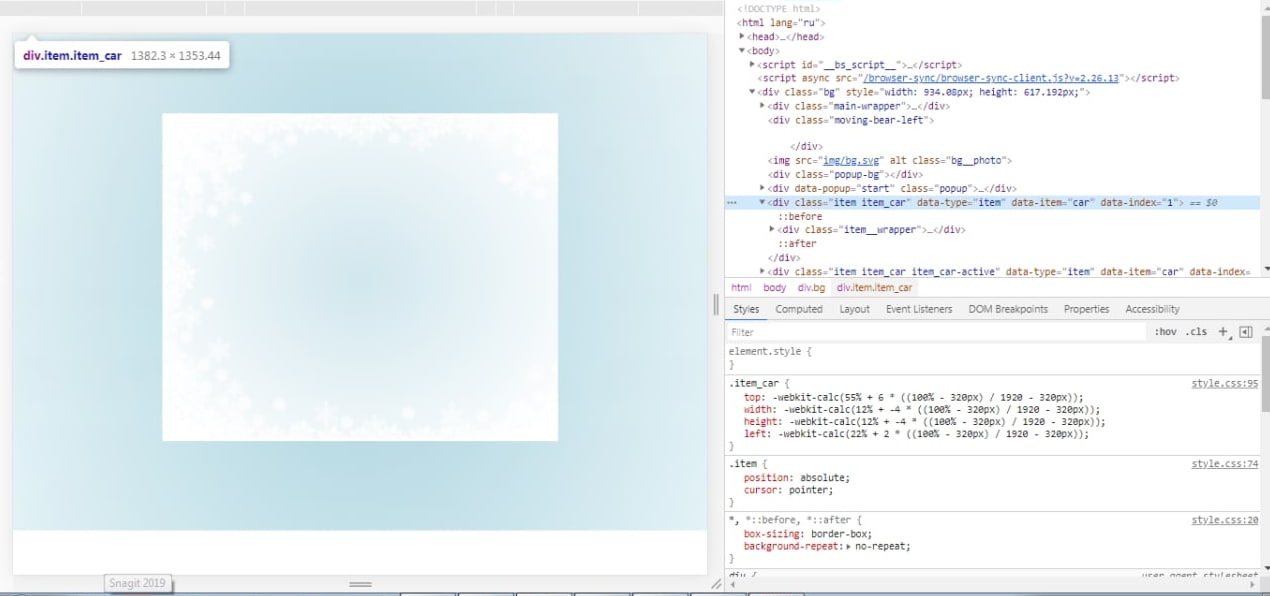1270x596 pixels.
Task: Select div.item.item_car breadcrumb
Action: (x=874, y=288)
